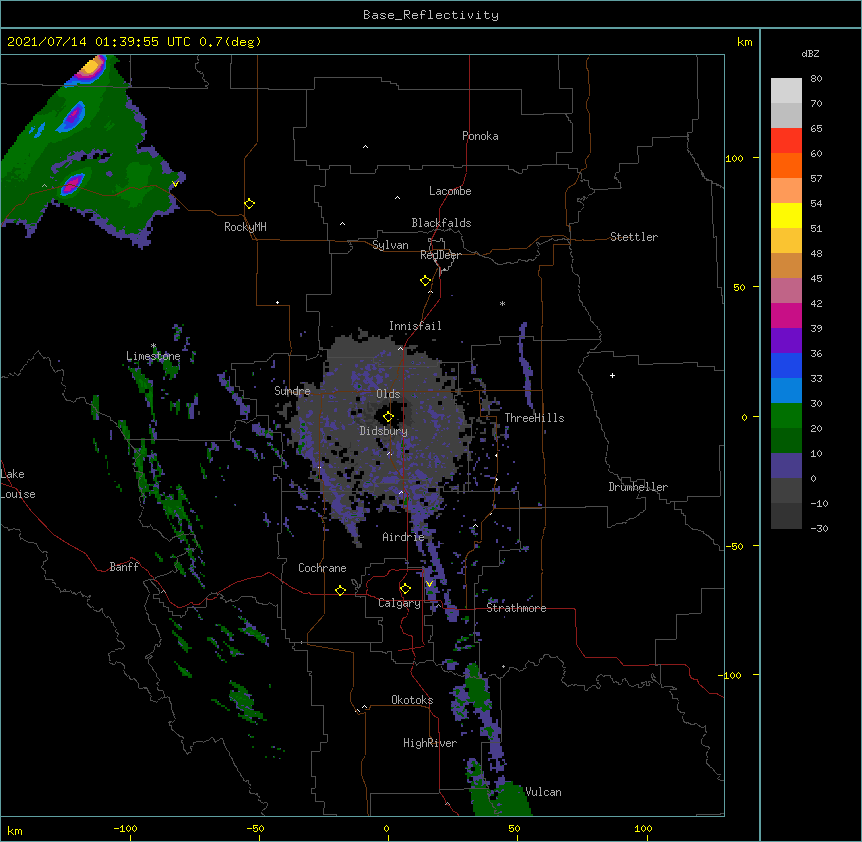Click the RedDeer city label
The image size is (862, 842).
point(440,255)
